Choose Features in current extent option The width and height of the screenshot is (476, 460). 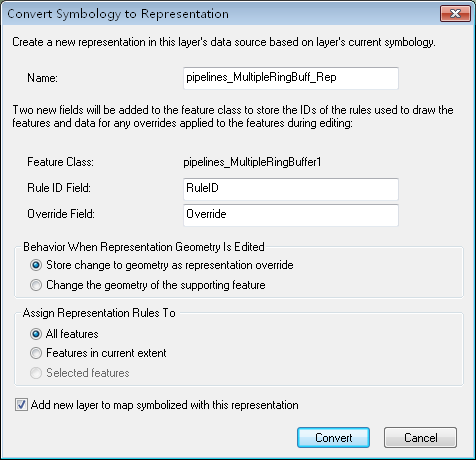tap(36, 353)
